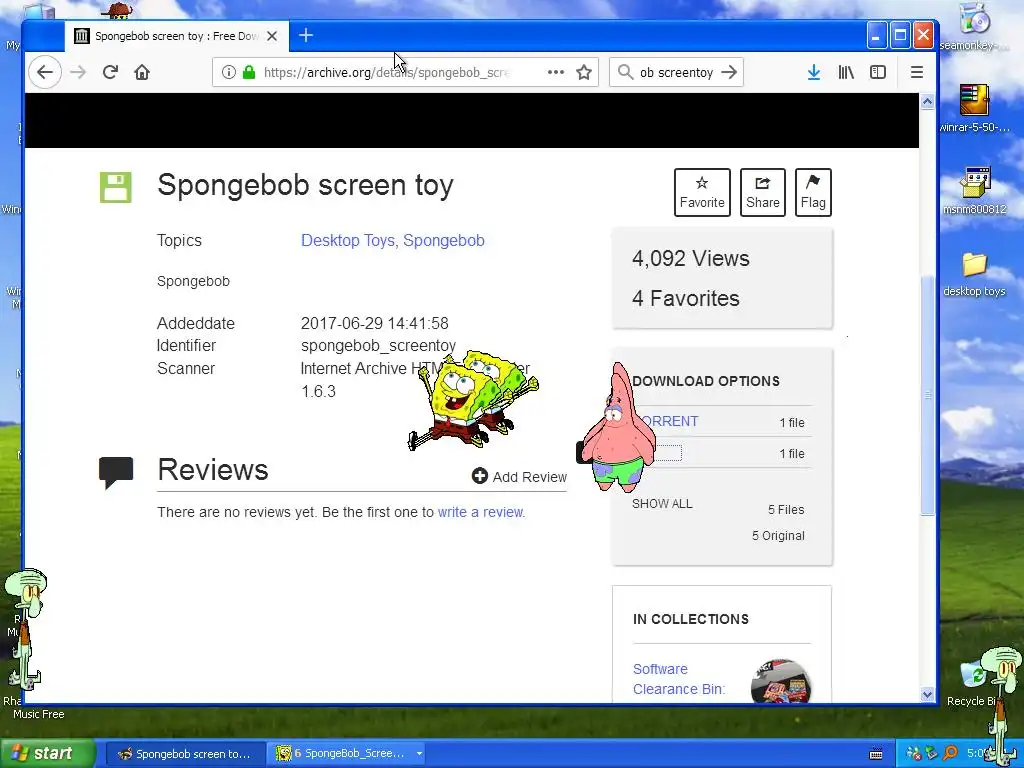Click the orange magnifier system tray icon

[x=950, y=754]
